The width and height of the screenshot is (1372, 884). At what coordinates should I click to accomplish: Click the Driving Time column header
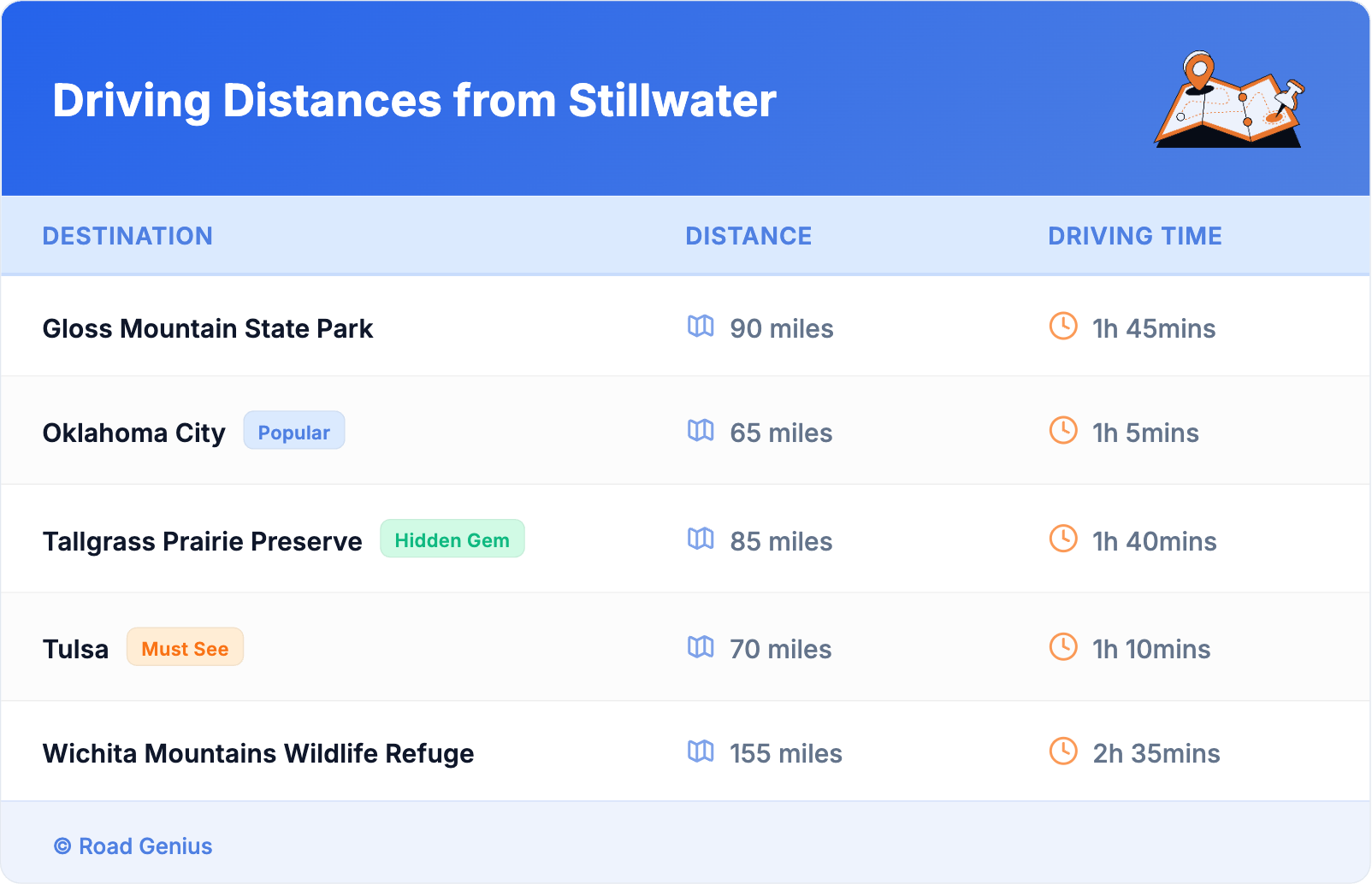click(x=1134, y=236)
